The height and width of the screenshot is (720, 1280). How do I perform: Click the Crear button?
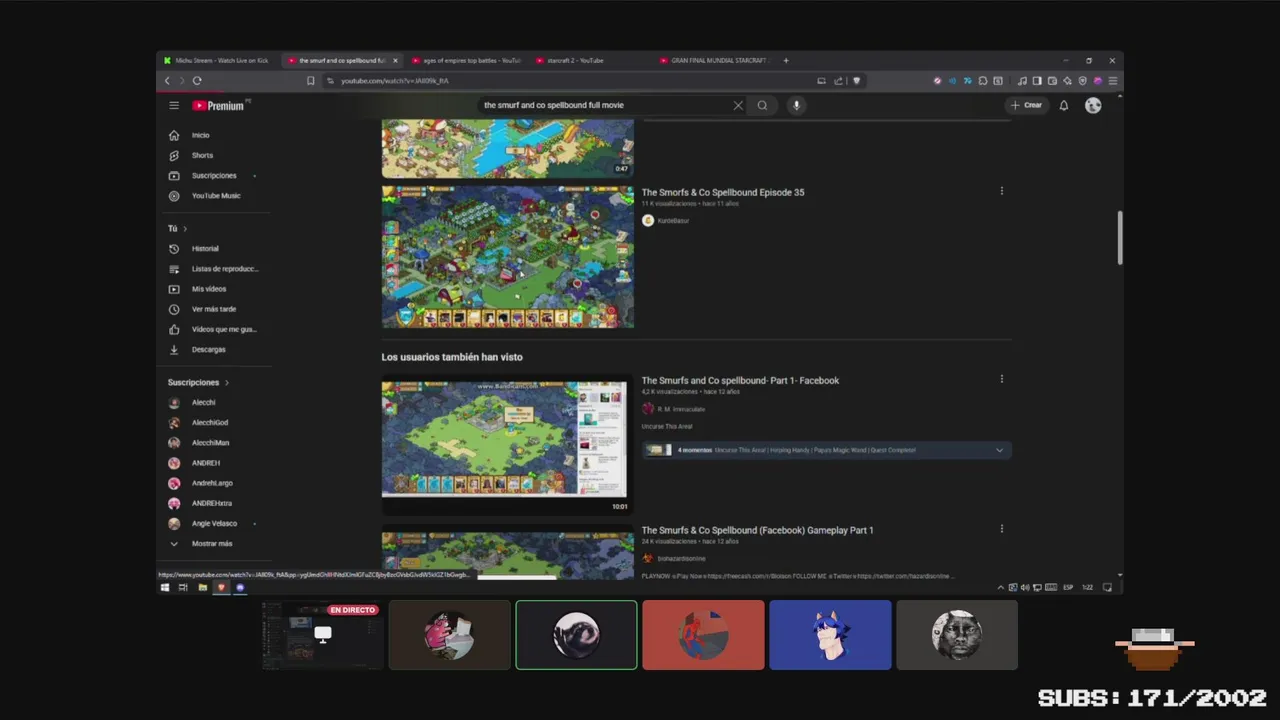coord(1026,105)
